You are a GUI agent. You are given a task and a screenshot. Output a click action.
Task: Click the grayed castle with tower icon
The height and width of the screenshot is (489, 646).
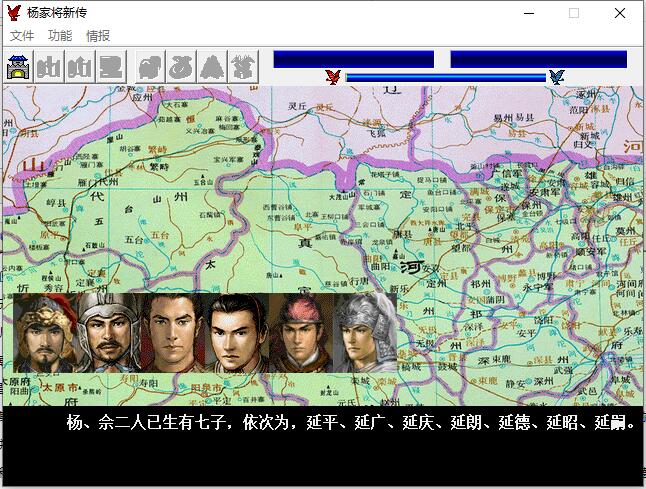80,67
